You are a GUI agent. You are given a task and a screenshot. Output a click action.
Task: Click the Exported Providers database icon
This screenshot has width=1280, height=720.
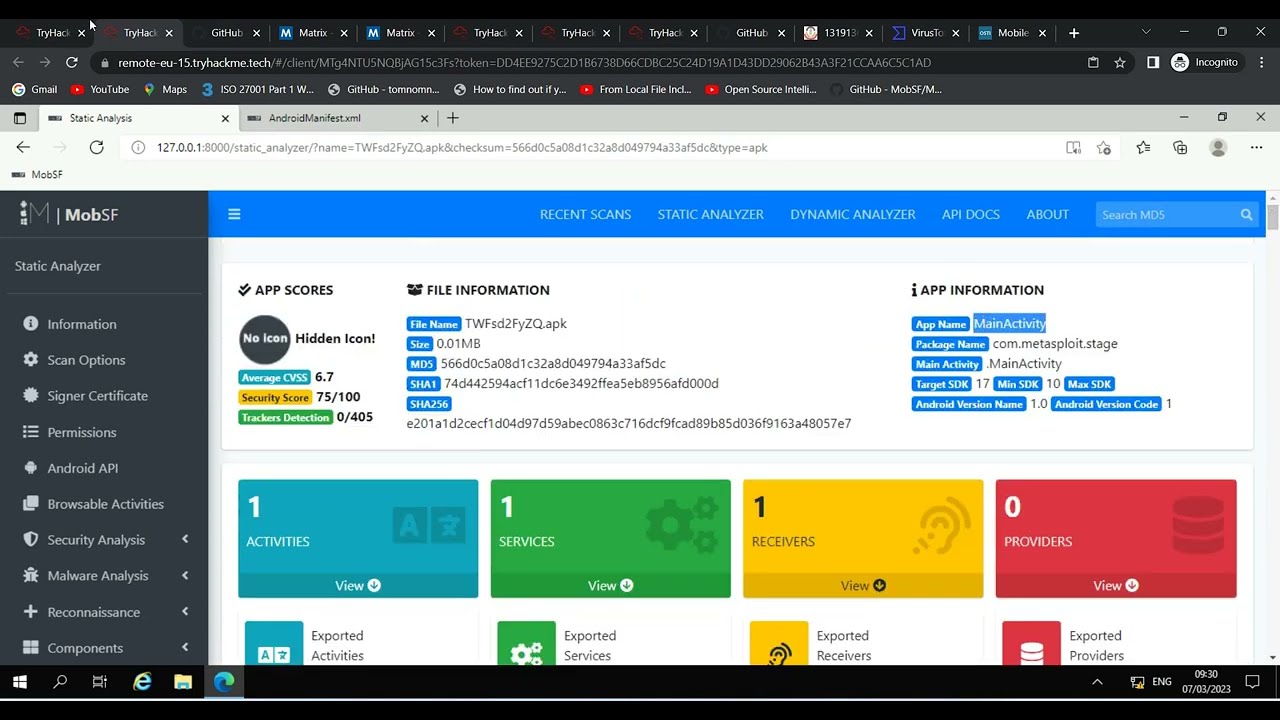click(x=1031, y=646)
